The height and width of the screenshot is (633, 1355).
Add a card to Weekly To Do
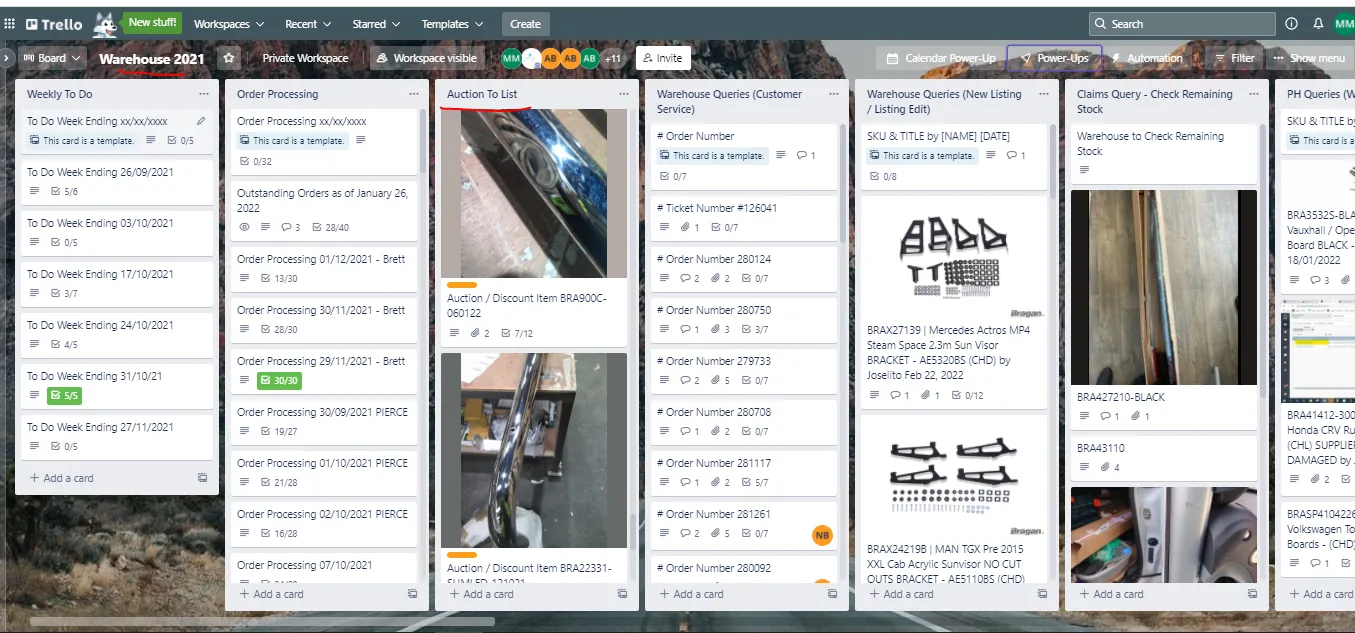[62, 478]
